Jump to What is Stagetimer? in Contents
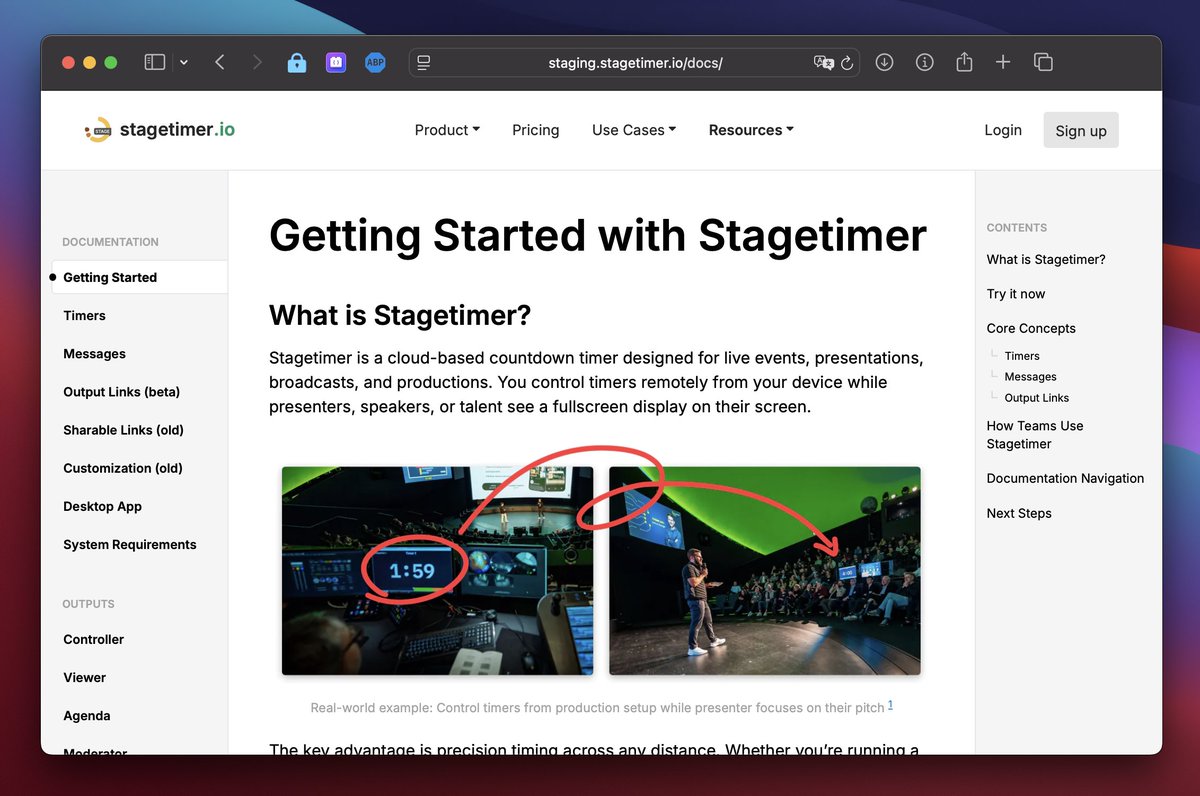Image resolution: width=1200 pixels, height=796 pixels. 1046,259
